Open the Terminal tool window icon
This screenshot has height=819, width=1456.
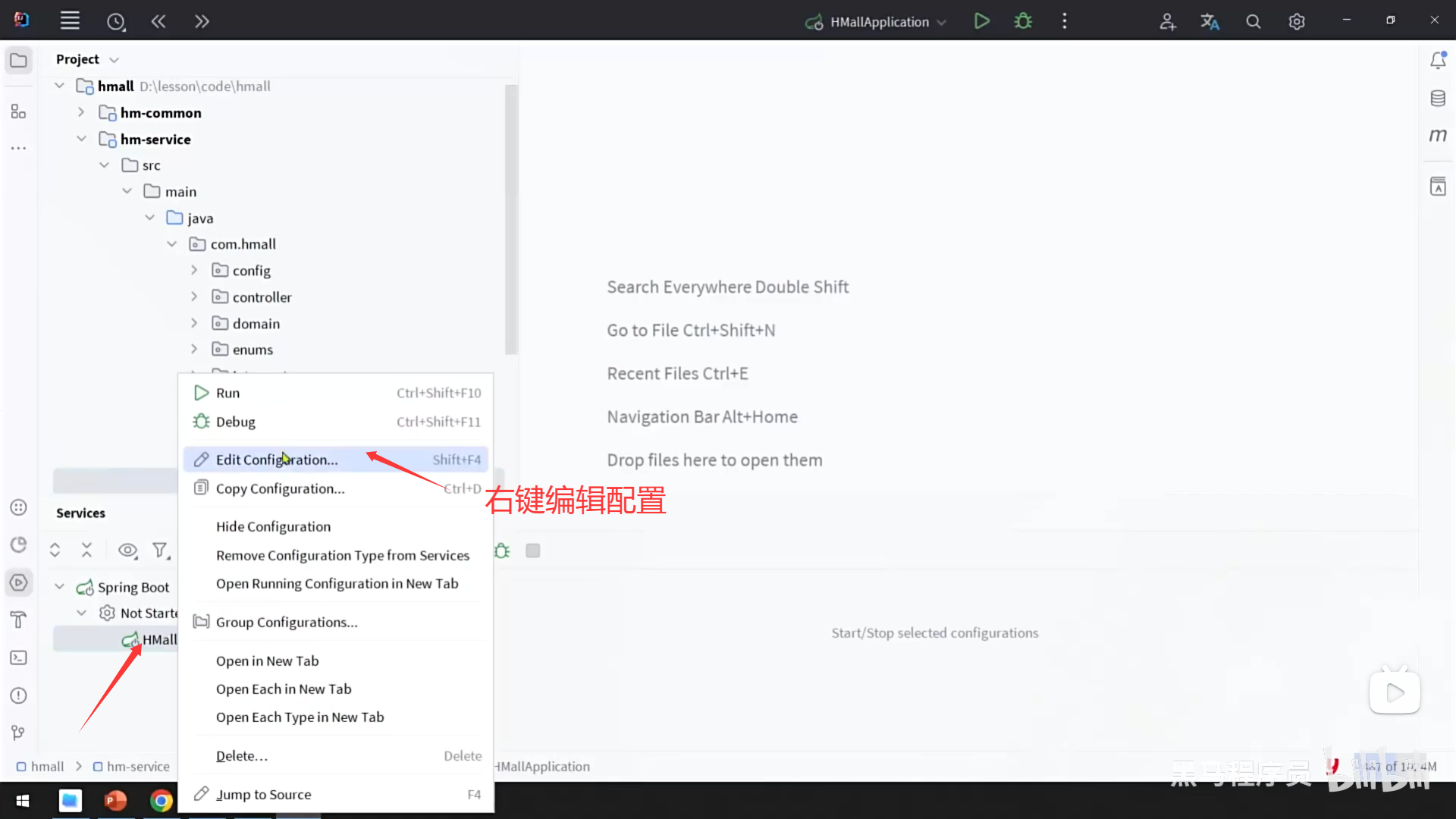[x=18, y=657]
